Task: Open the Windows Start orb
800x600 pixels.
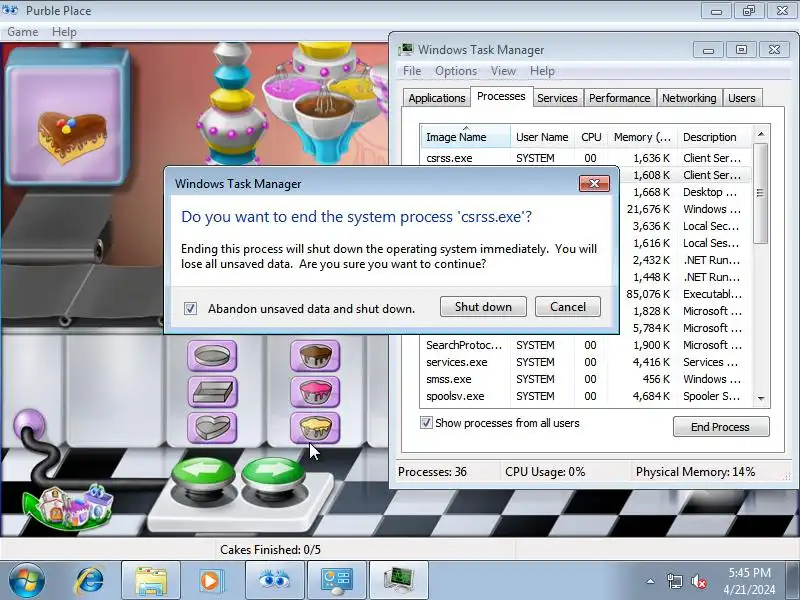Action: (27, 580)
